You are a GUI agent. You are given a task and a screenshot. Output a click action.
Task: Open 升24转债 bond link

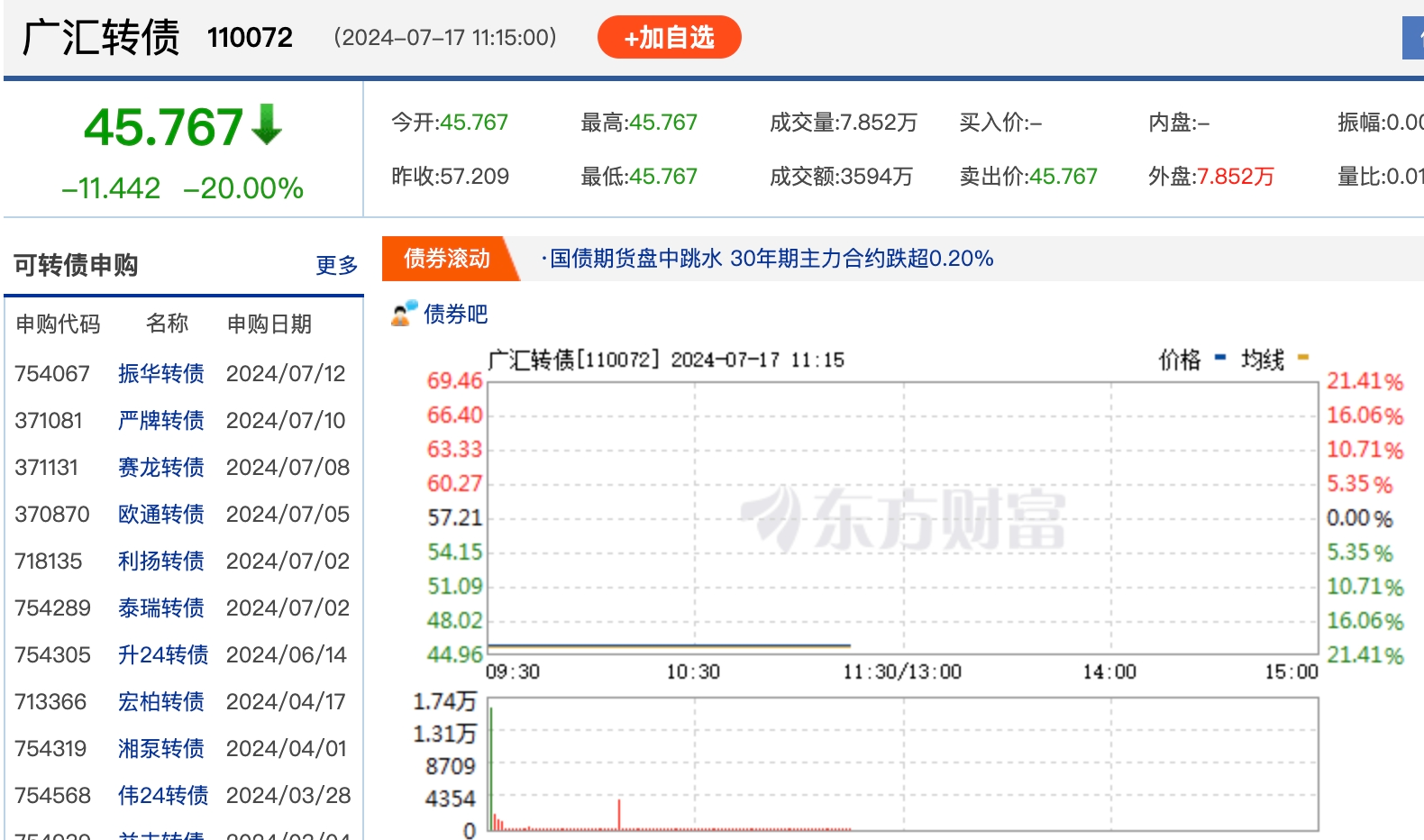[163, 654]
